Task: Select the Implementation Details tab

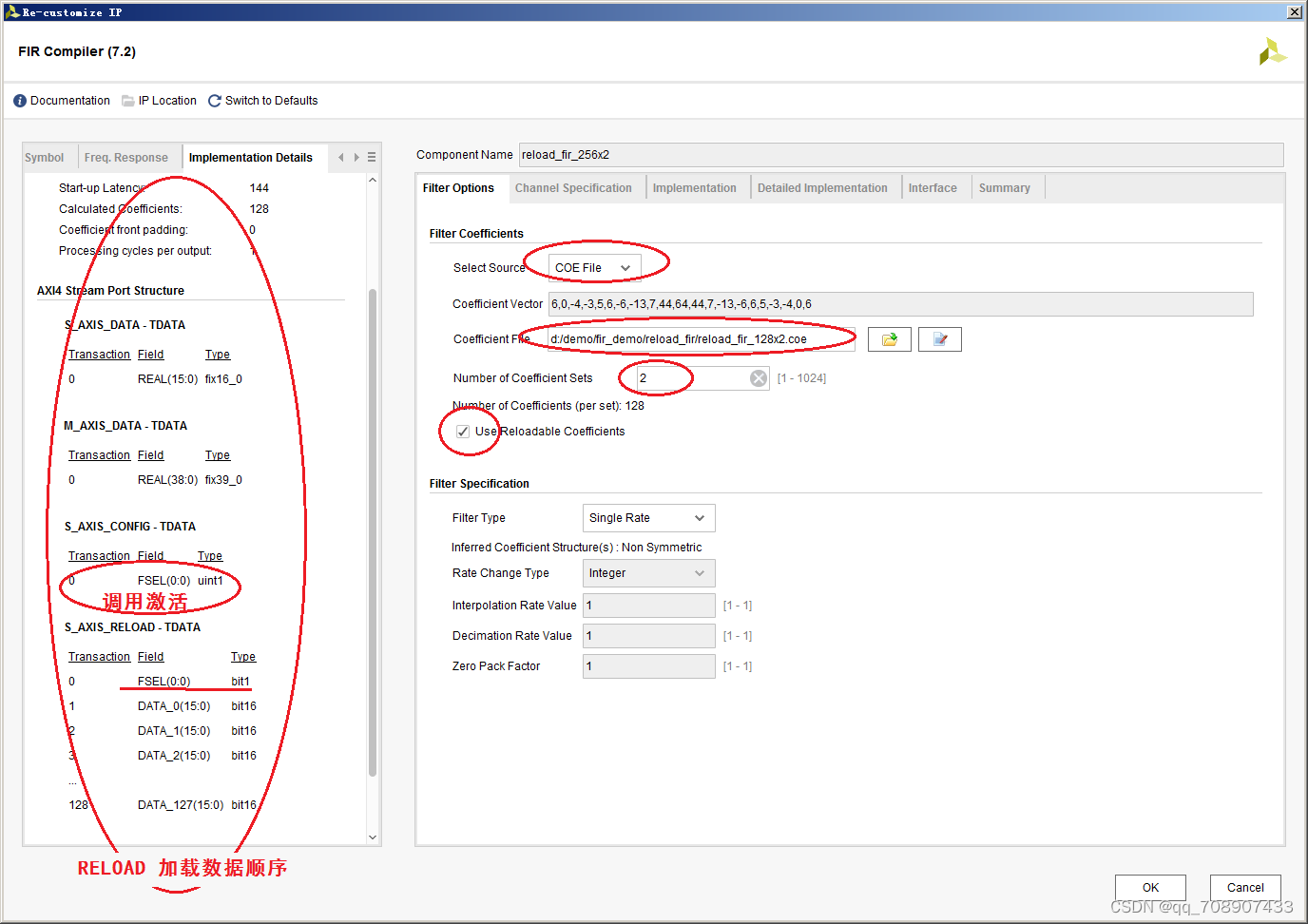Action: [251, 158]
